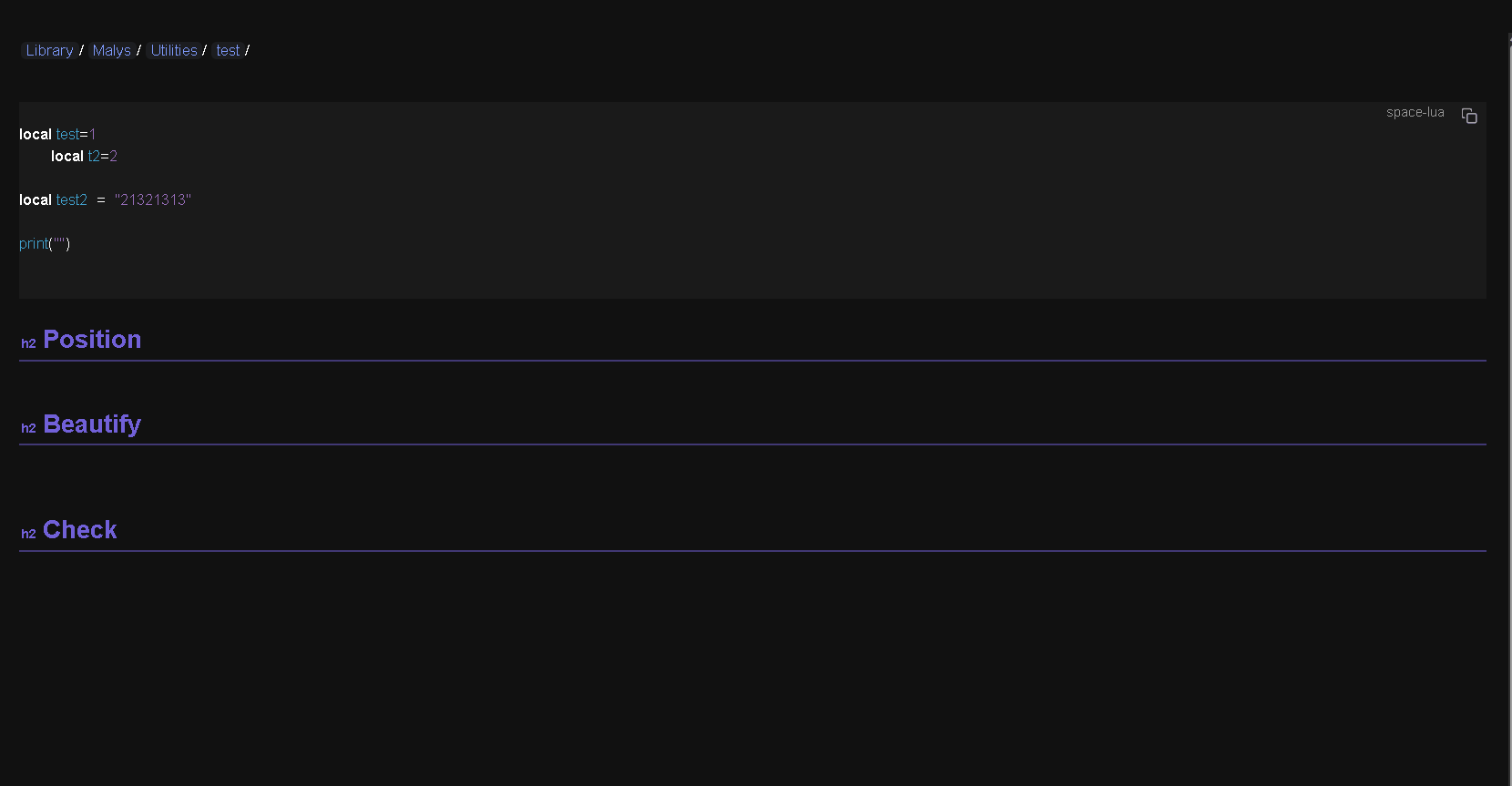Screen dimensions: 1512x786
Task: Click the page scrollbar on the right edge
Action: coord(1509,364)
